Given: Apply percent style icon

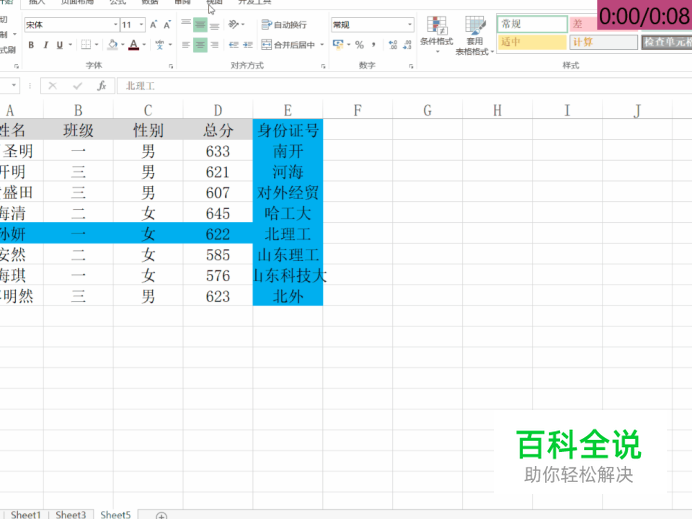Looking at the screenshot, I should click(x=359, y=45).
